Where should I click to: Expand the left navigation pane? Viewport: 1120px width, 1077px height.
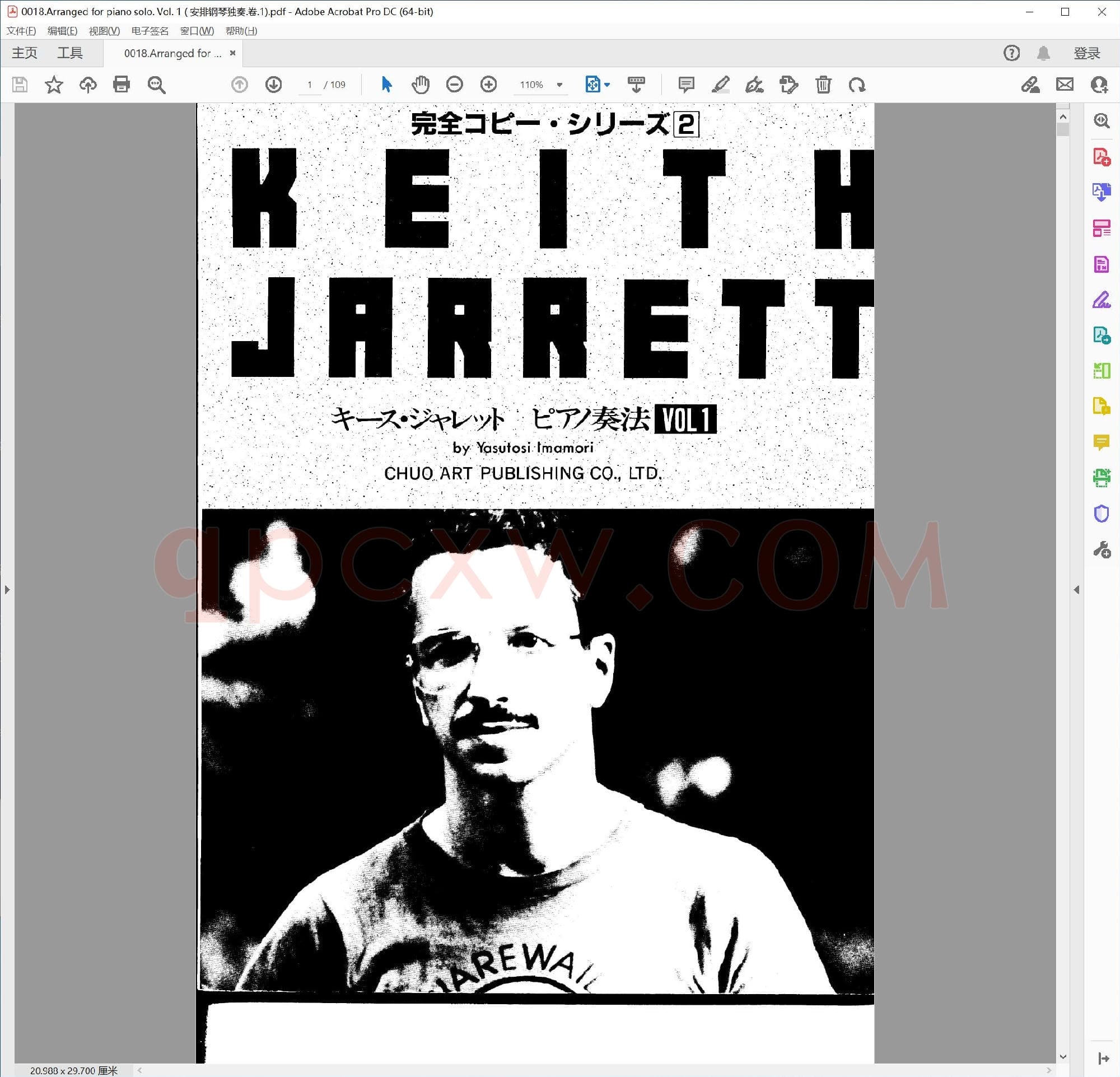(7, 589)
